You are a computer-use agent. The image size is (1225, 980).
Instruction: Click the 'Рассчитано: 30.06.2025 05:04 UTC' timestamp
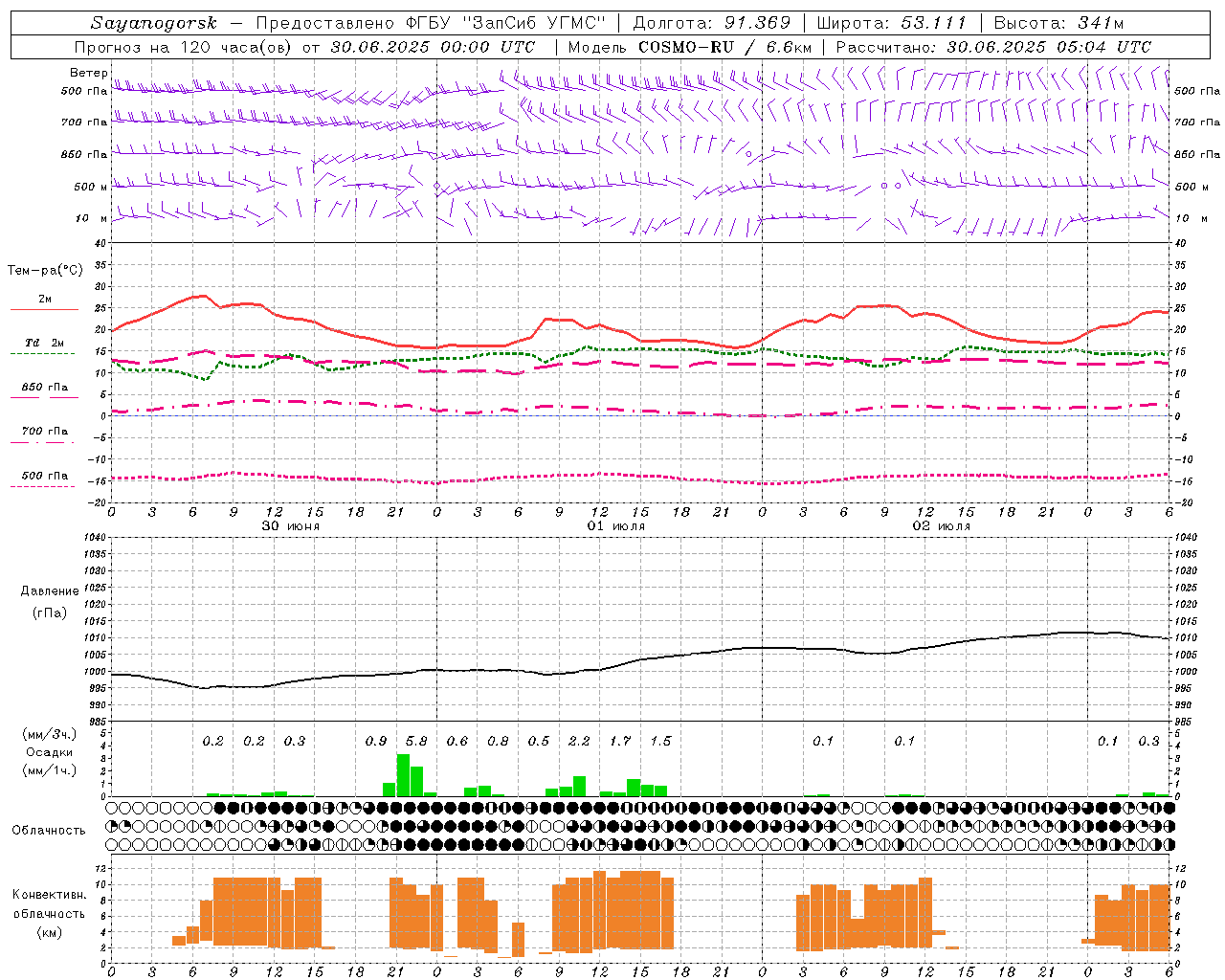click(x=993, y=47)
